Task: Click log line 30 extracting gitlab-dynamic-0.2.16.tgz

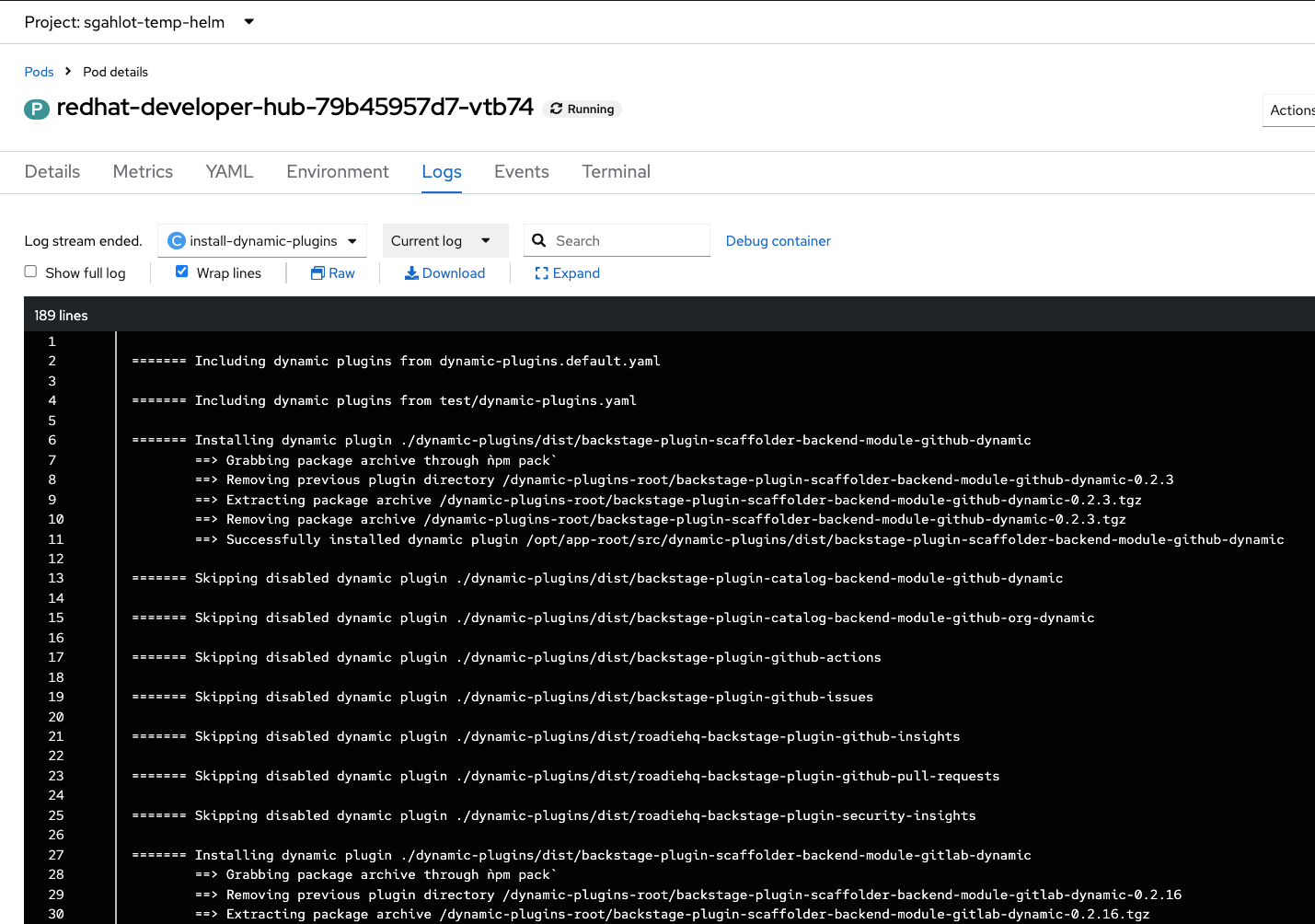Action: [x=673, y=915]
